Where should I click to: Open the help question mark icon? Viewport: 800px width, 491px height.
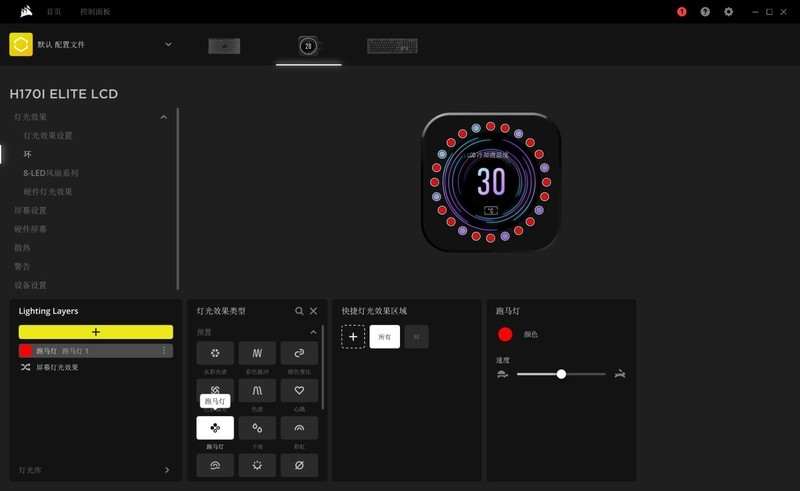pyautogui.click(x=705, y=12)
